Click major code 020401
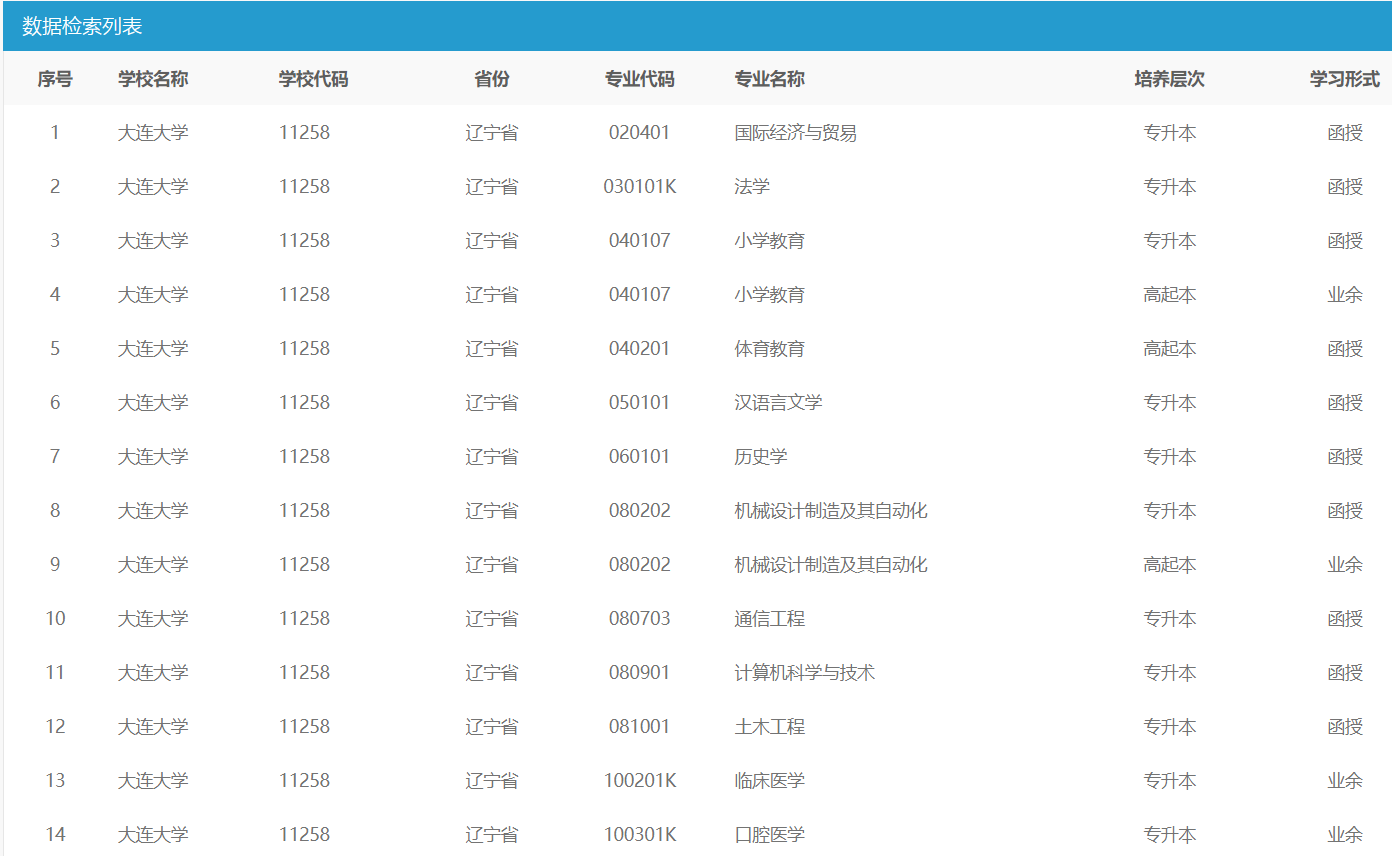1392x856 pixels. [x=640, y=133]
